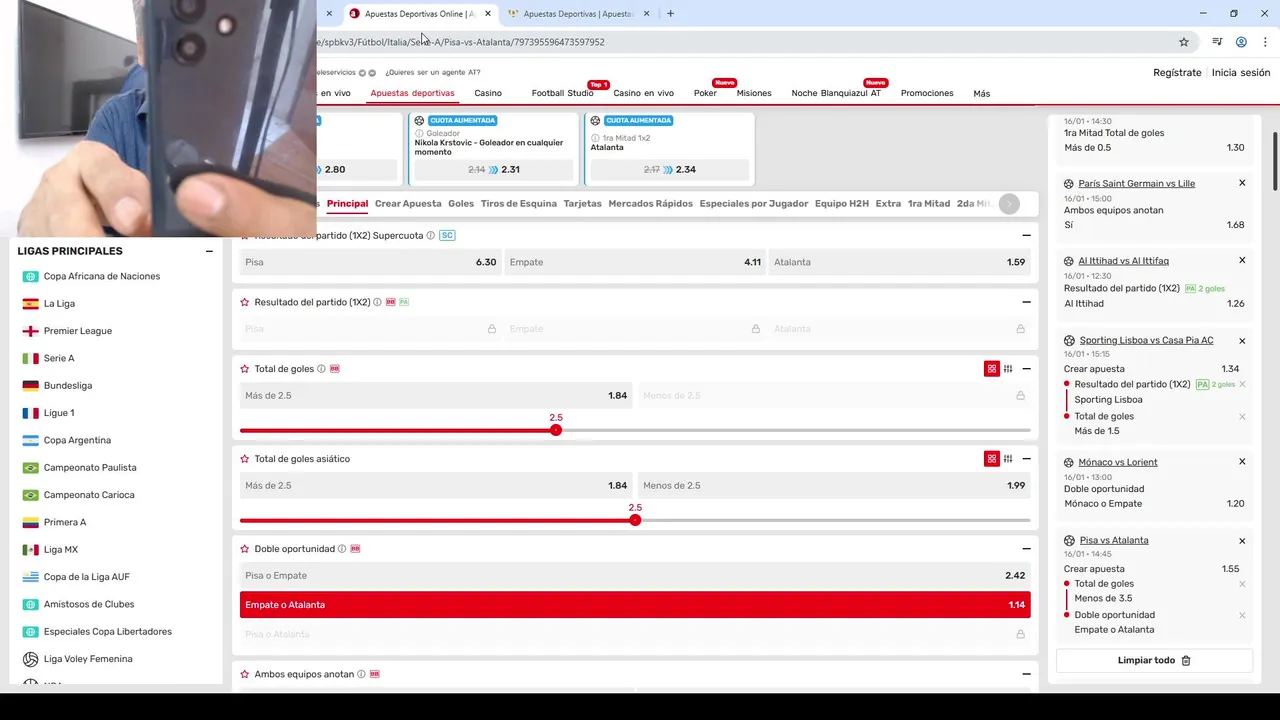Image resolution: width=1280 pixels, height=720 pixels.
Task: Bookmark this page with the star icon
Action: [1184, 42]
